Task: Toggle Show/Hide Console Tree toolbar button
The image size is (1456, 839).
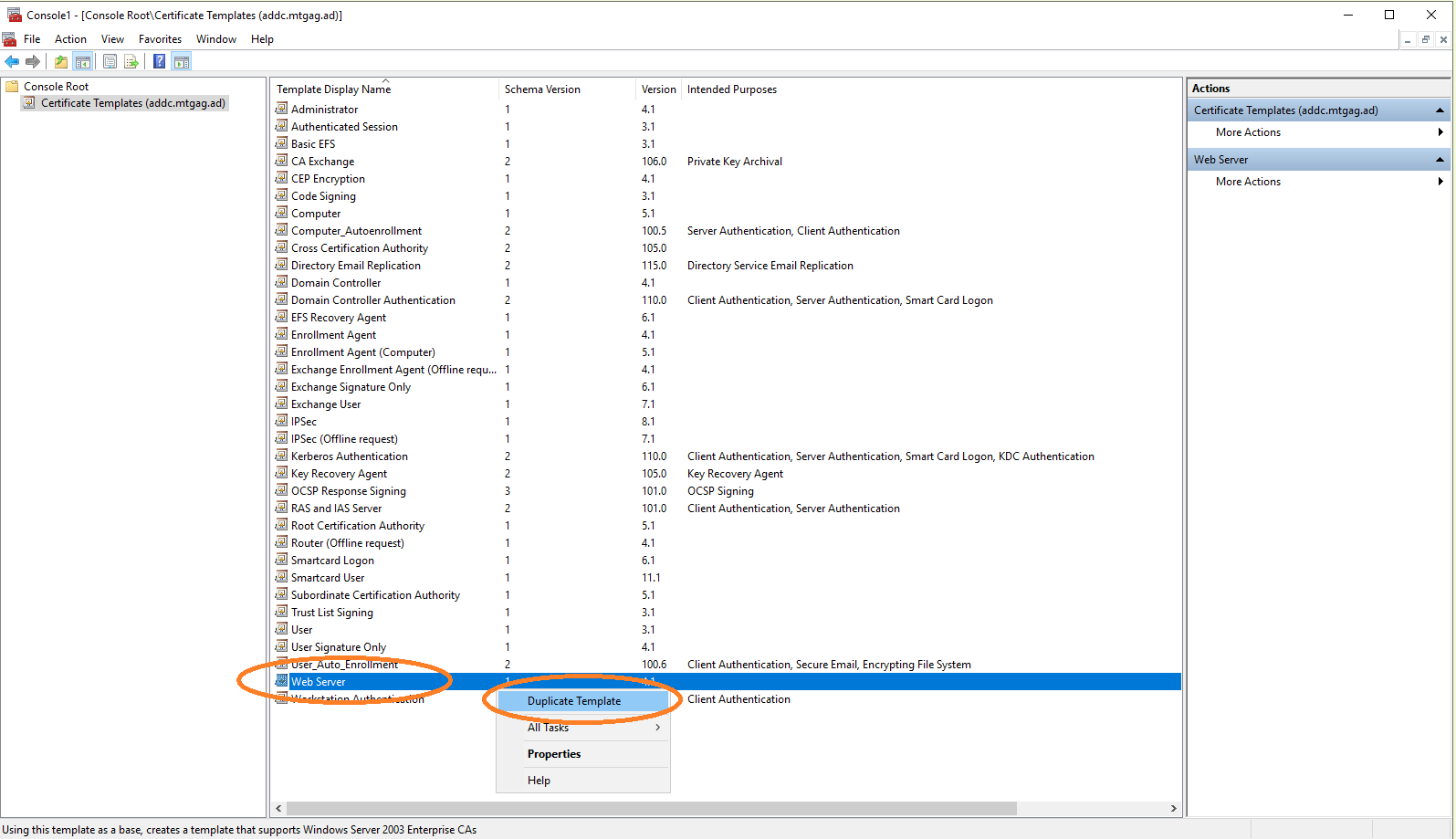Action: click(83, 61)
